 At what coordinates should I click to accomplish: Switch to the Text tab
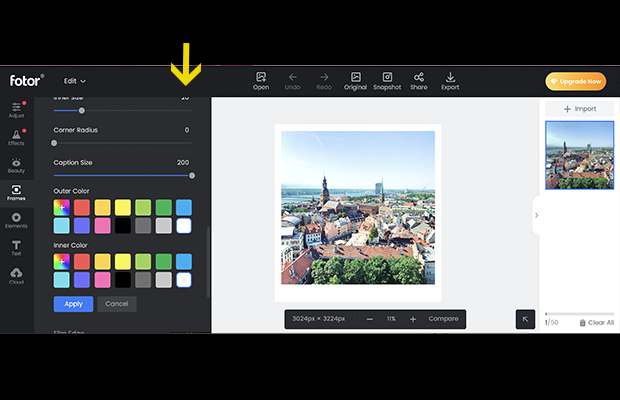[x=16, y=246]
